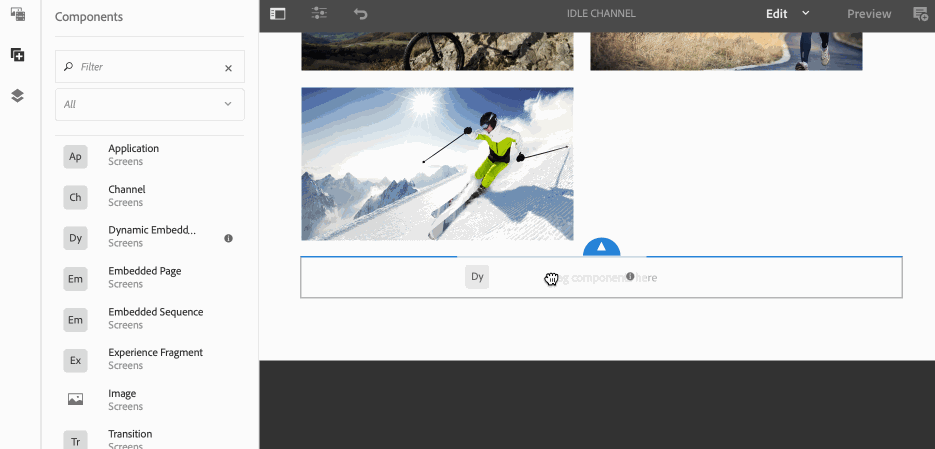Click the undo arrow icon

coord(360,13)
